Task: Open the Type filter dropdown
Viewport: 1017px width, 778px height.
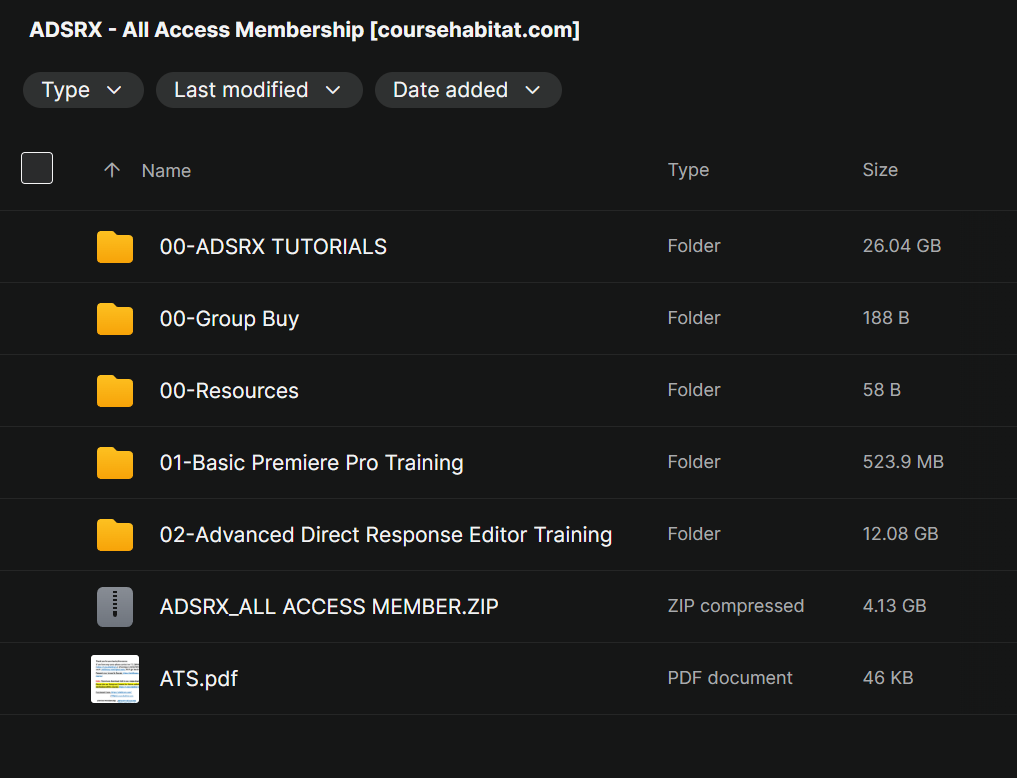Action: [x=83, y=90]
